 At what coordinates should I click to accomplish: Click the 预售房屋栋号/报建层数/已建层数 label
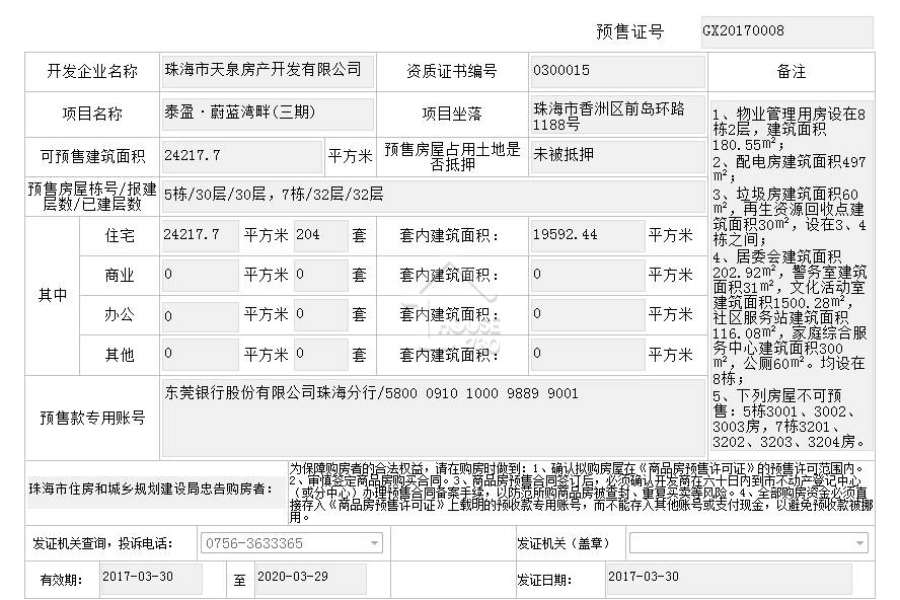pos(92,196)
